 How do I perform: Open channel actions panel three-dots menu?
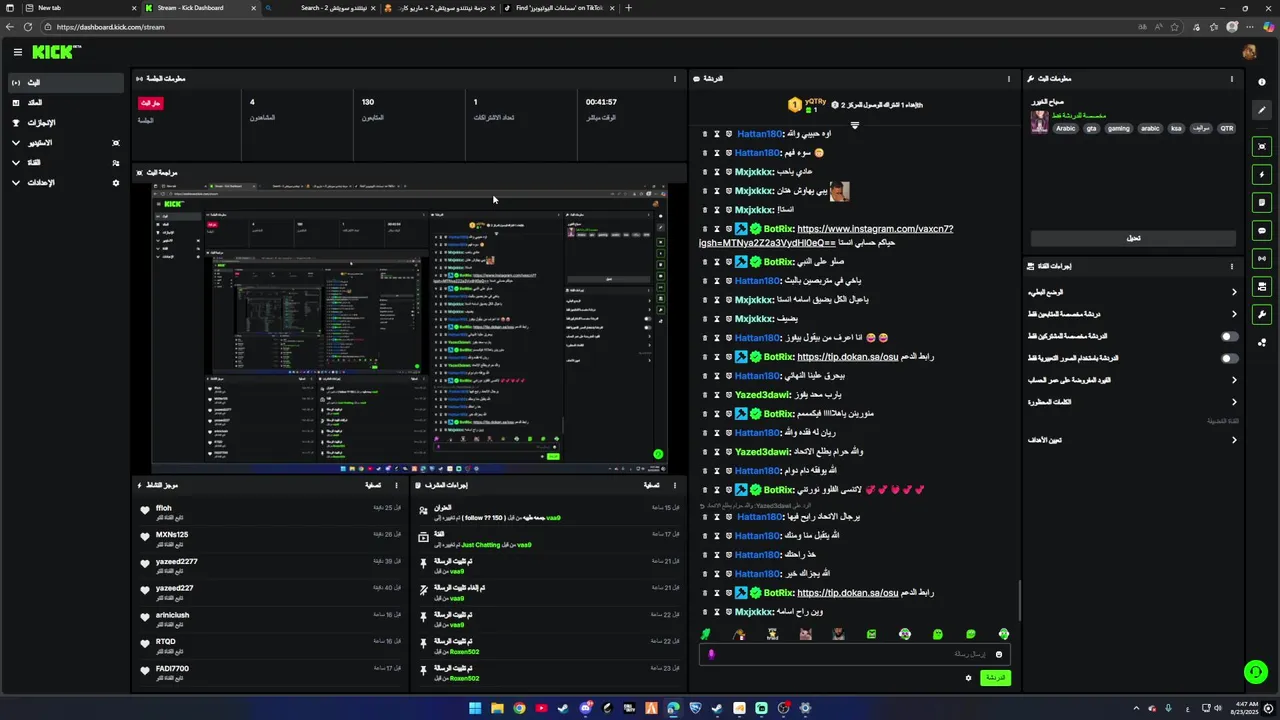[1231, 267]
